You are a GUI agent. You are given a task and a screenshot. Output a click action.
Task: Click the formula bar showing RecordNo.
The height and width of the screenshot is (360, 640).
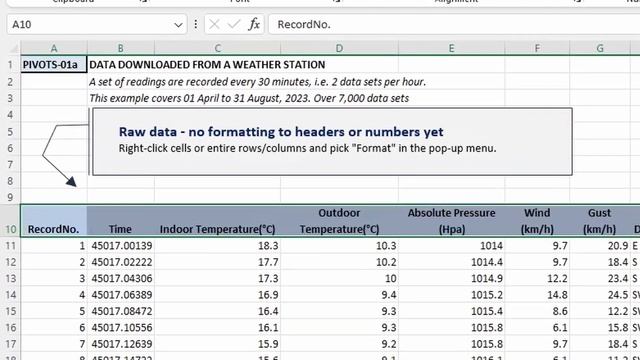coord(454,24)
